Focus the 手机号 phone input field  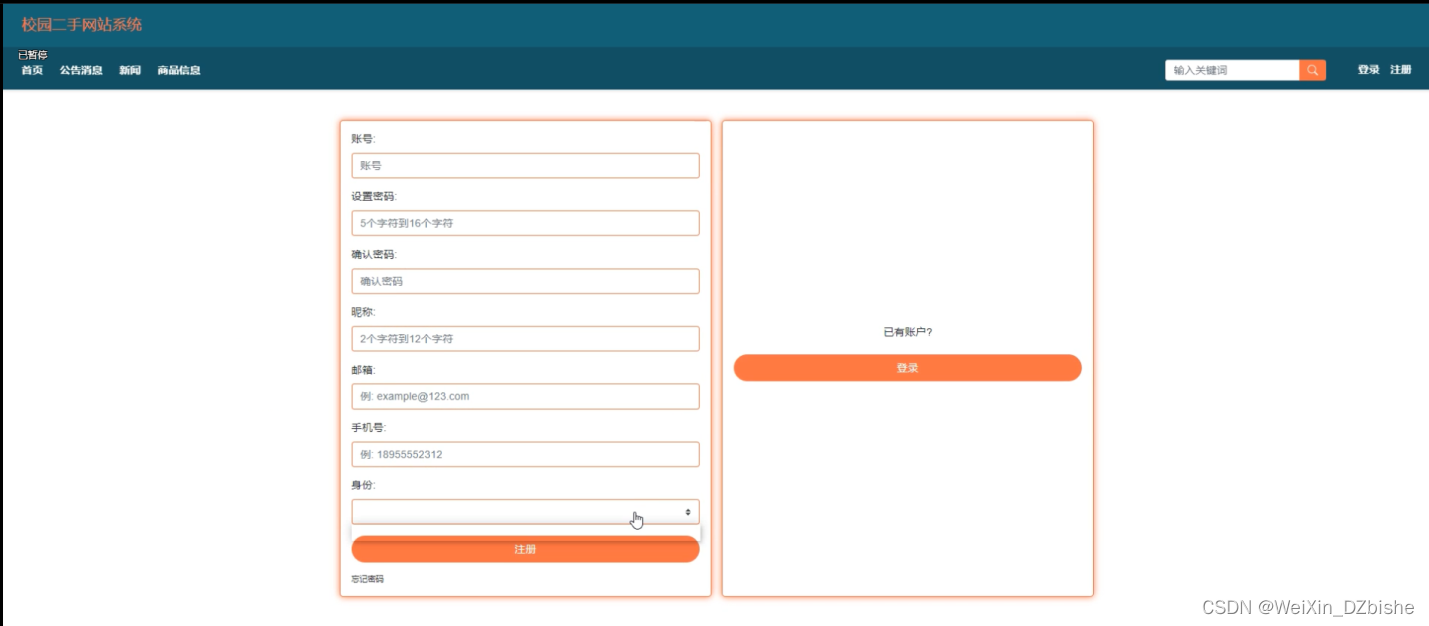[x=525, y=454]
